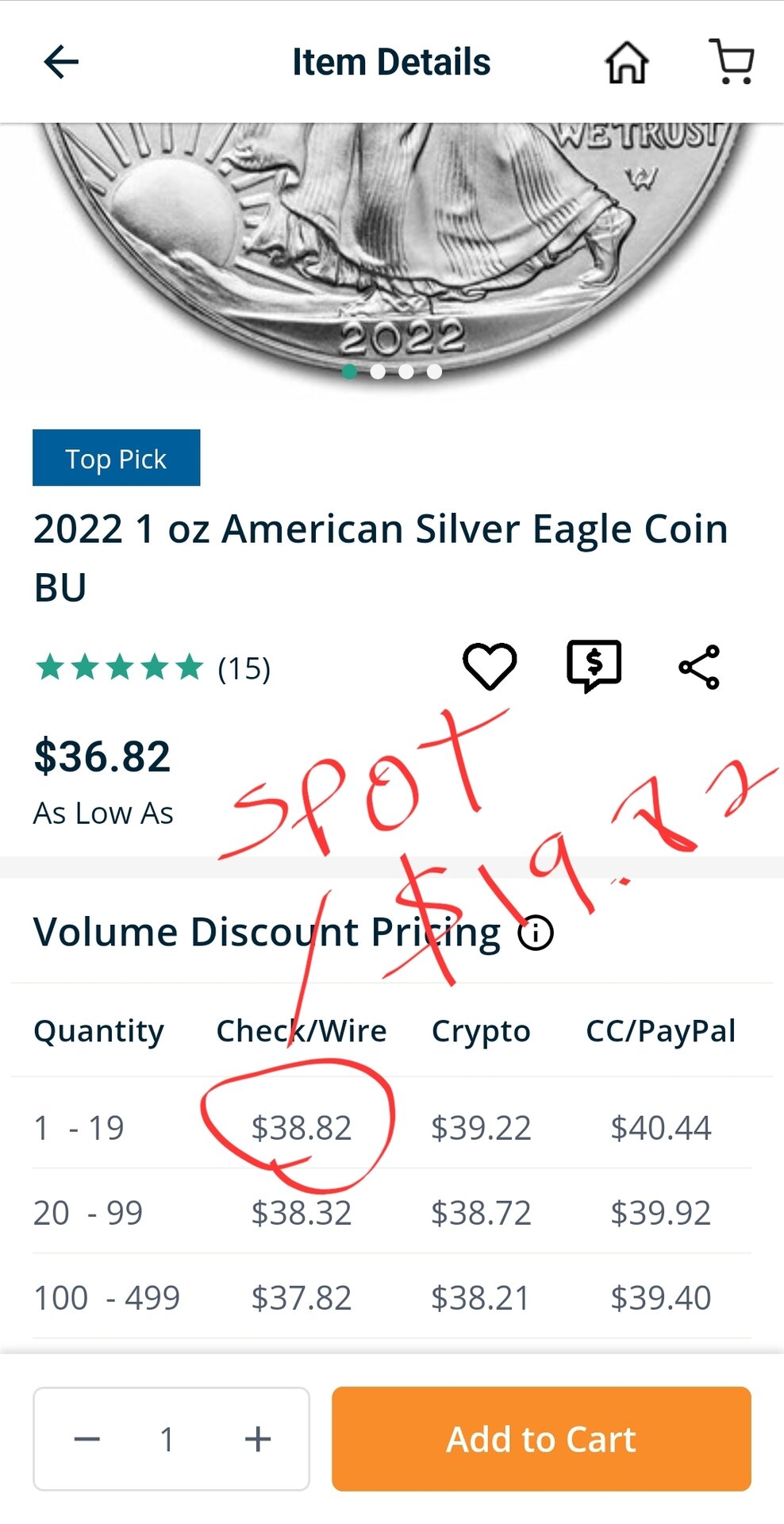Image resolution: width=784 pixels, height=1524 pixels.
Task: Select the $38.82 Check/Wire price
Action: (x=302, y=1128)
